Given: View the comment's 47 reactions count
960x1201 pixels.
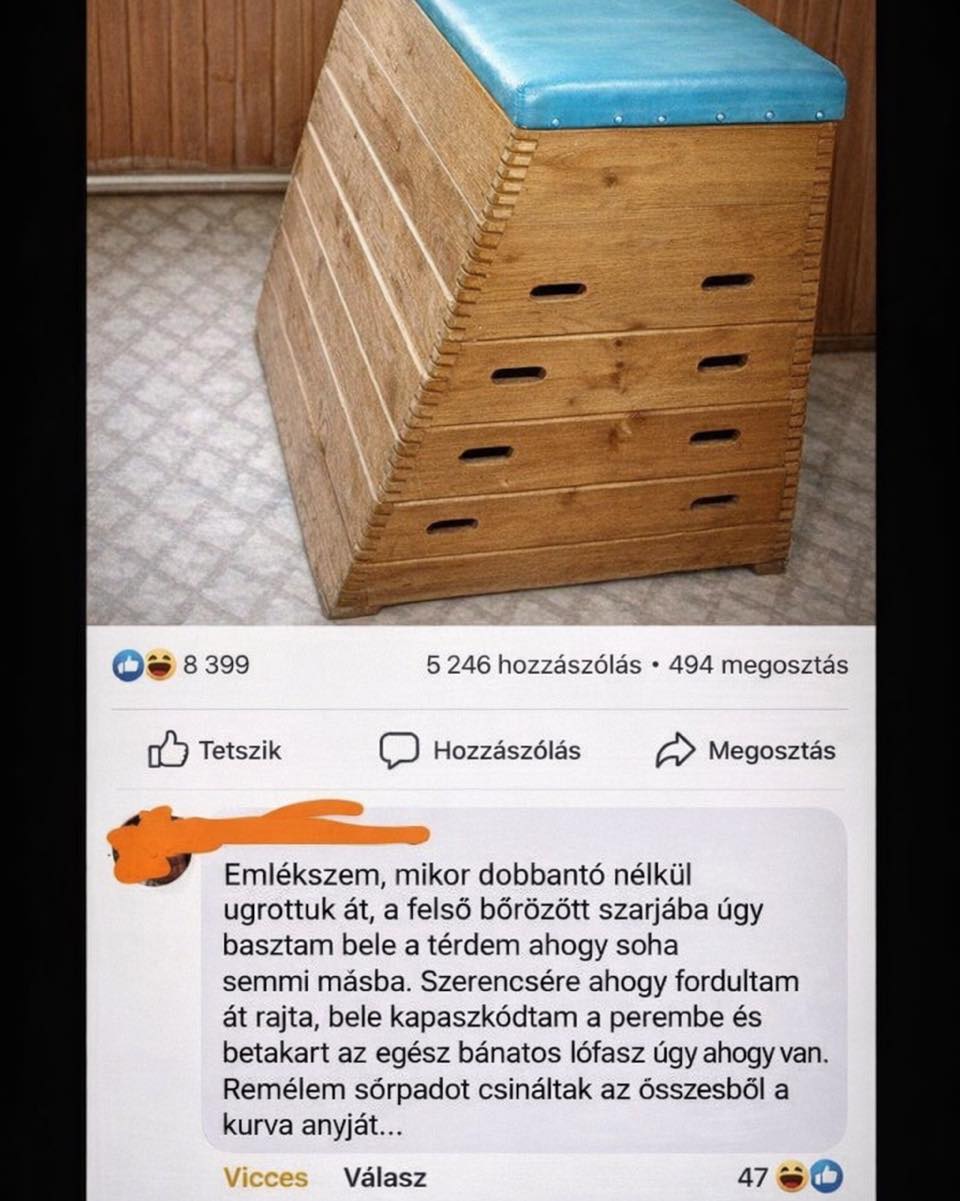Looking at the screenshot, I should [752, 1177].
